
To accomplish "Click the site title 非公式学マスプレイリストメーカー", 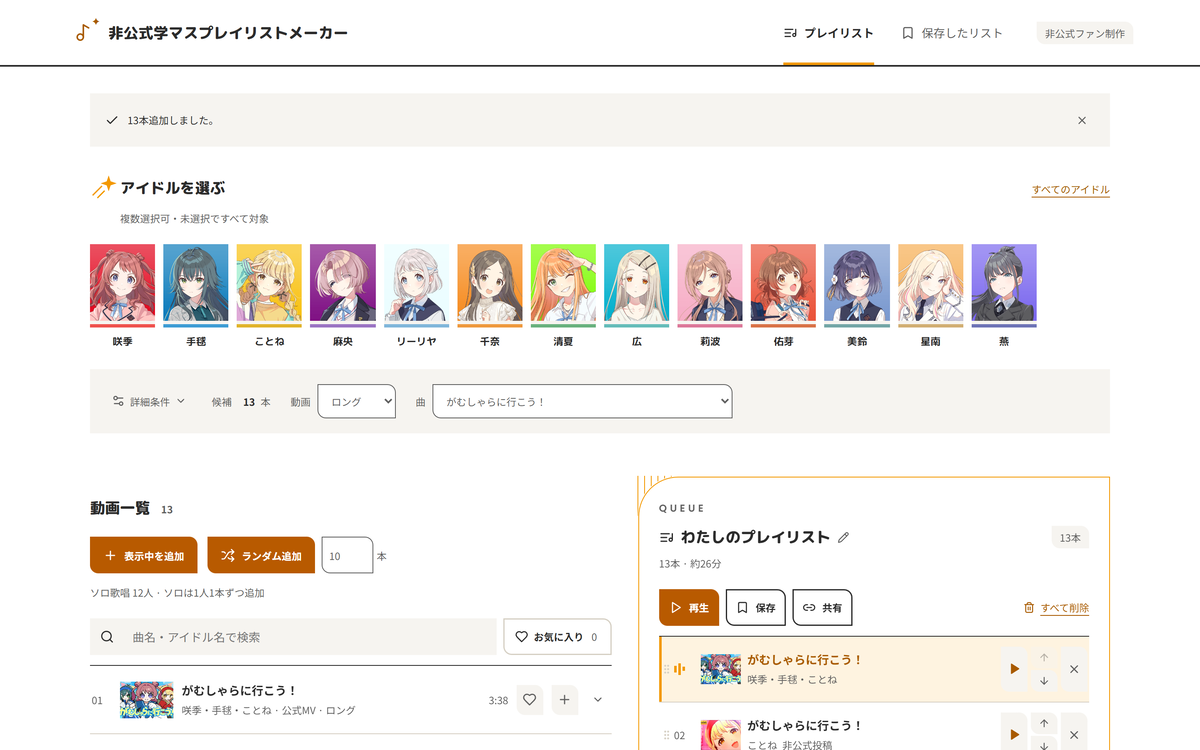I will (228, 33).
